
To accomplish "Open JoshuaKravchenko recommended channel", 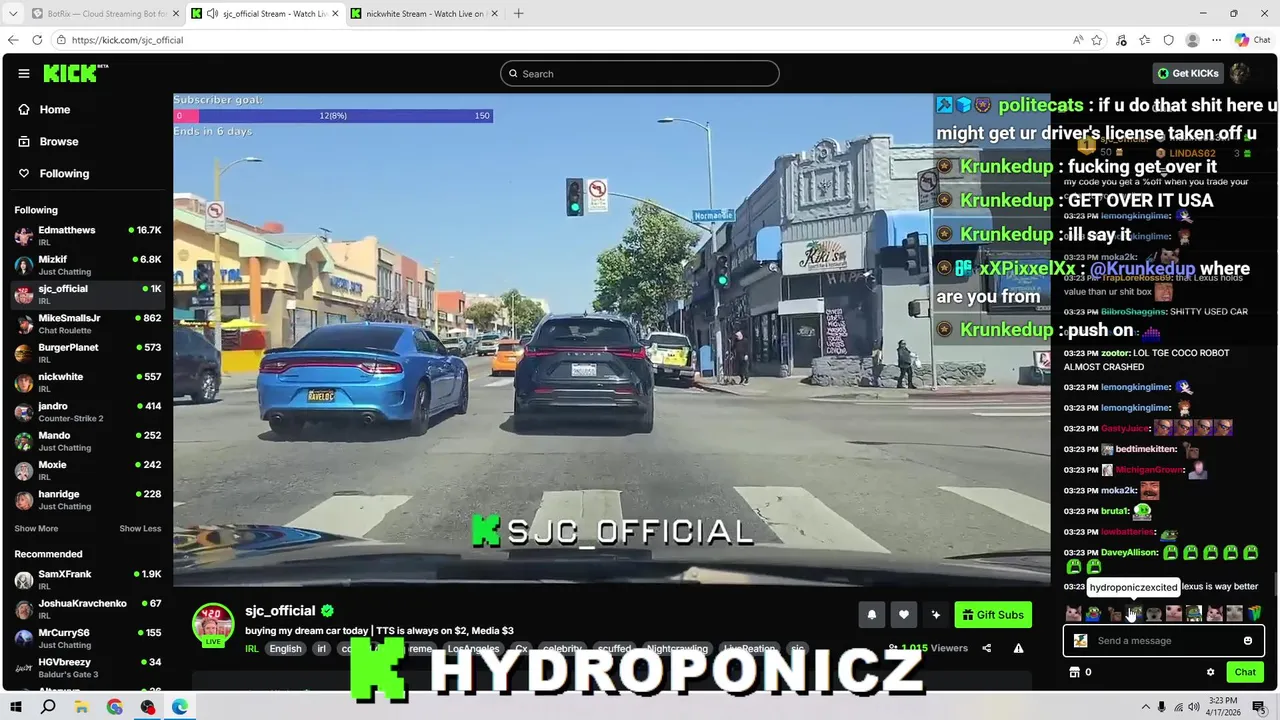I will tap(88, 609).
